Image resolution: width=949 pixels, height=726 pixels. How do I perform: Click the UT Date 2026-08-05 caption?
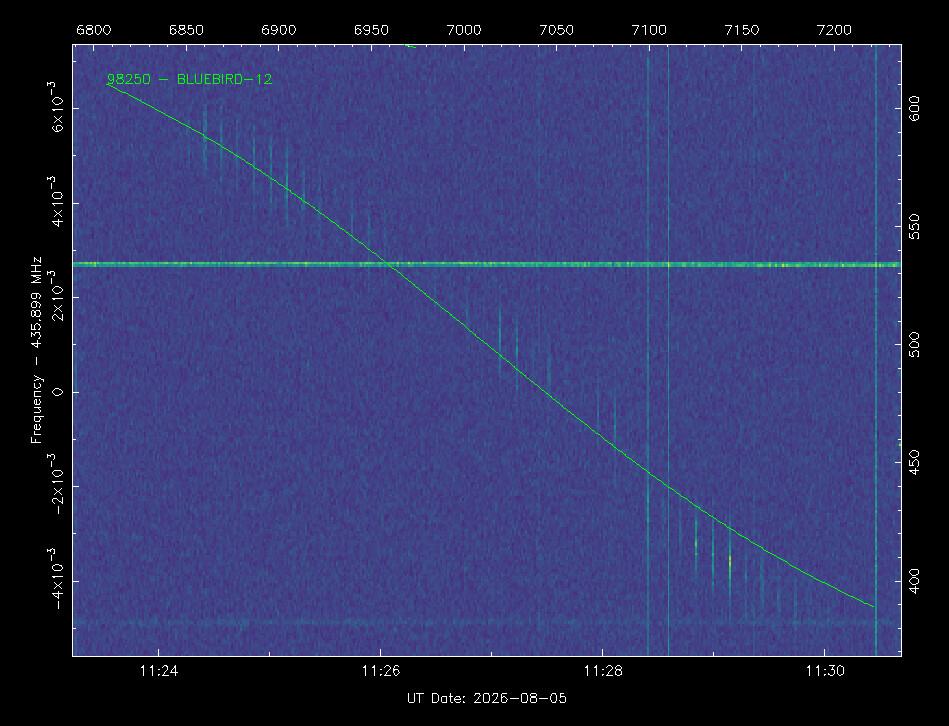[487, 698]
